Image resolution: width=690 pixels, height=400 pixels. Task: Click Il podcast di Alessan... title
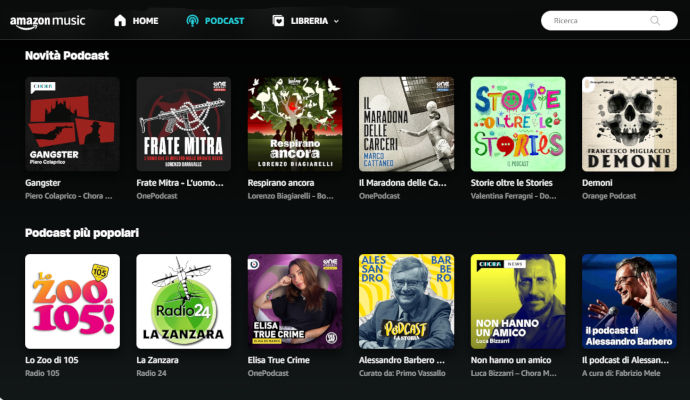coord(625,360)
